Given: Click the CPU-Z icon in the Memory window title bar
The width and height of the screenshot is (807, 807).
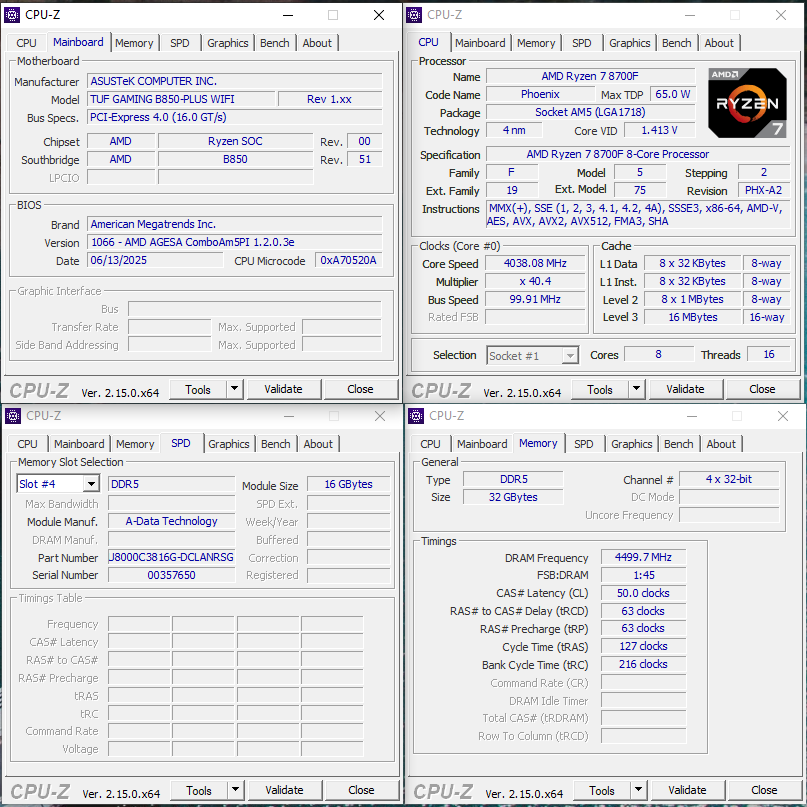Looking at the screenshot, I should 415,415.
